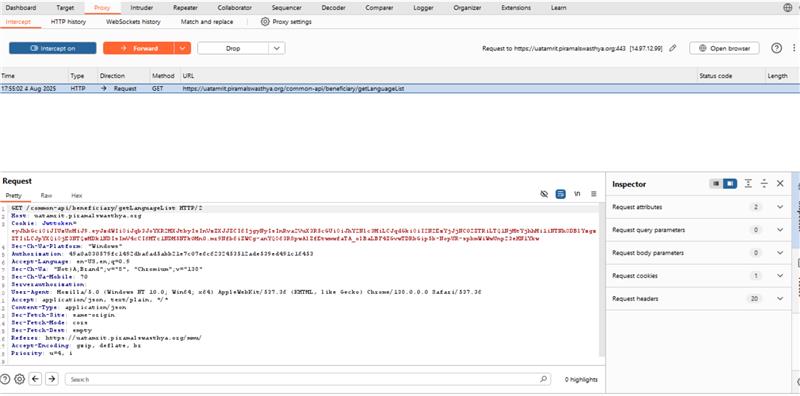Switch Inspector to left docked layout
The height and width of the screenshot is (396, 800).
(716, 184)
